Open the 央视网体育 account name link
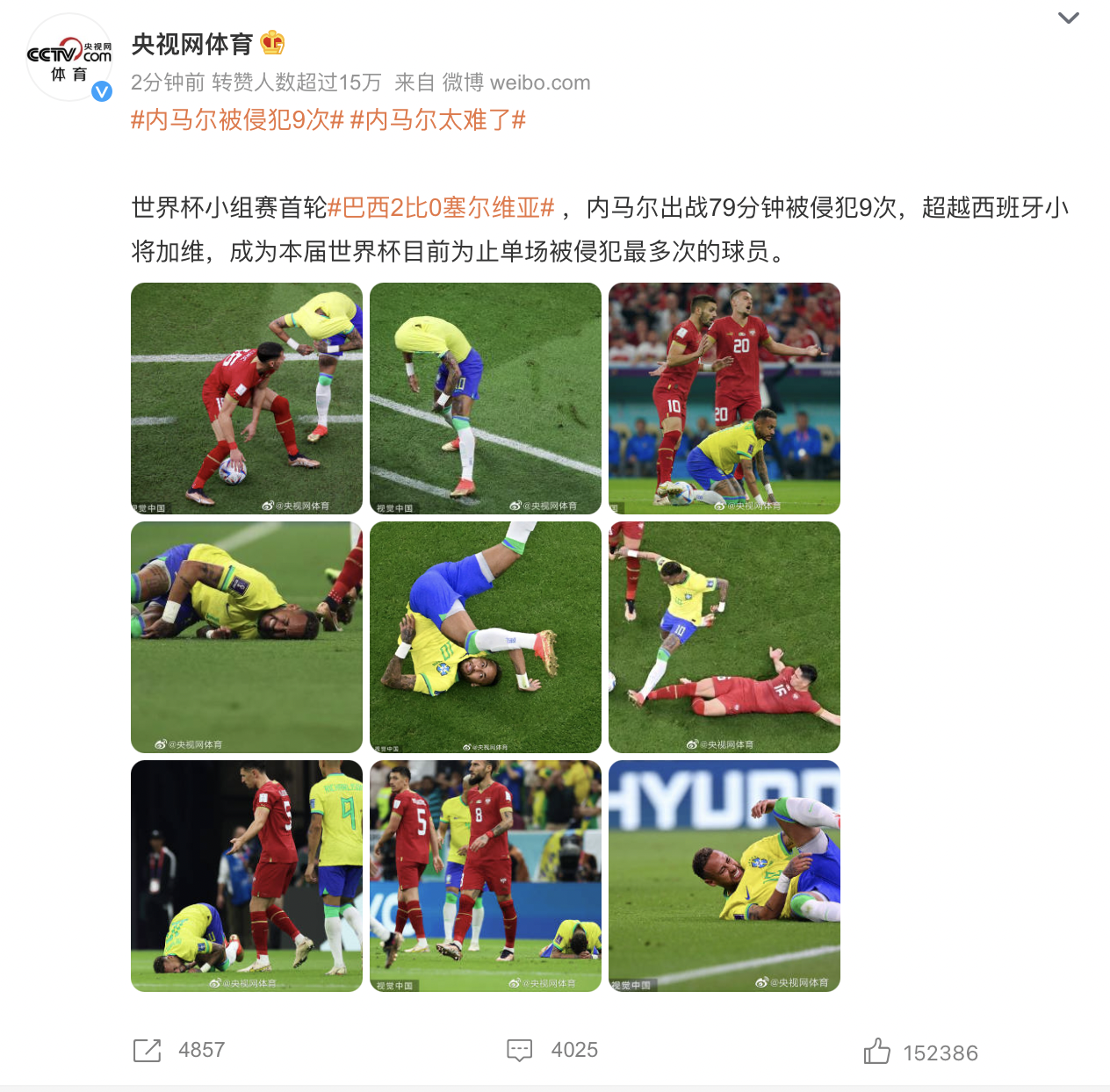 192,43
